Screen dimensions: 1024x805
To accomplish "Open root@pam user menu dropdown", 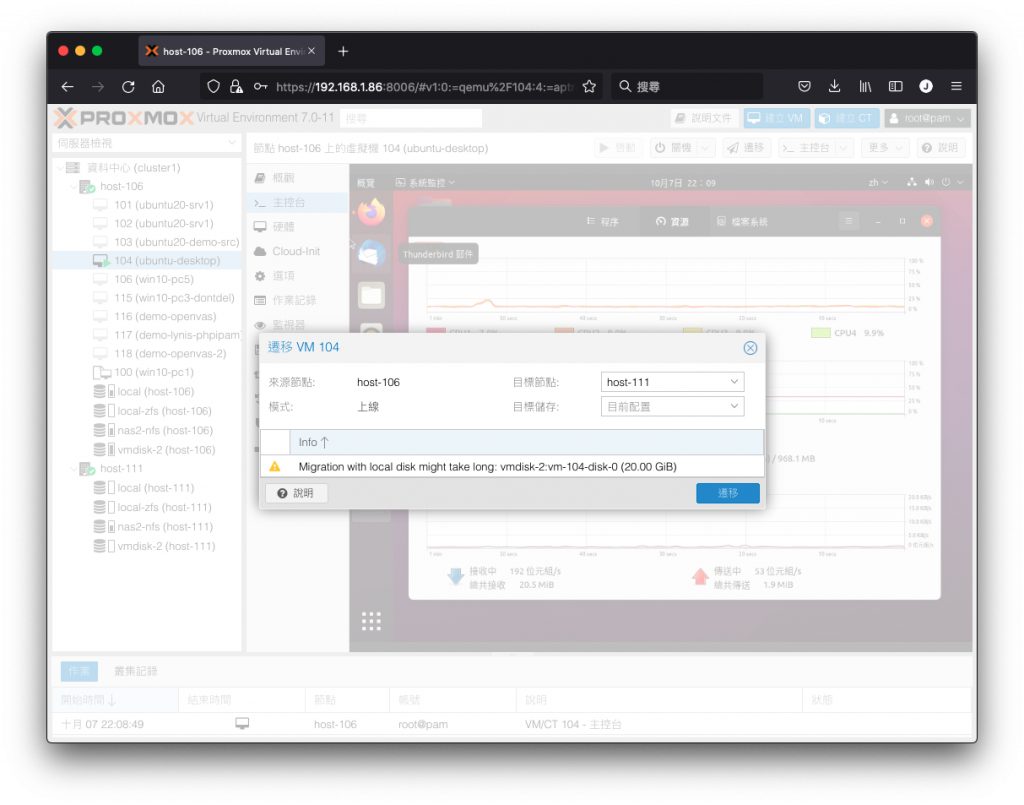I will tap(927, 118).
